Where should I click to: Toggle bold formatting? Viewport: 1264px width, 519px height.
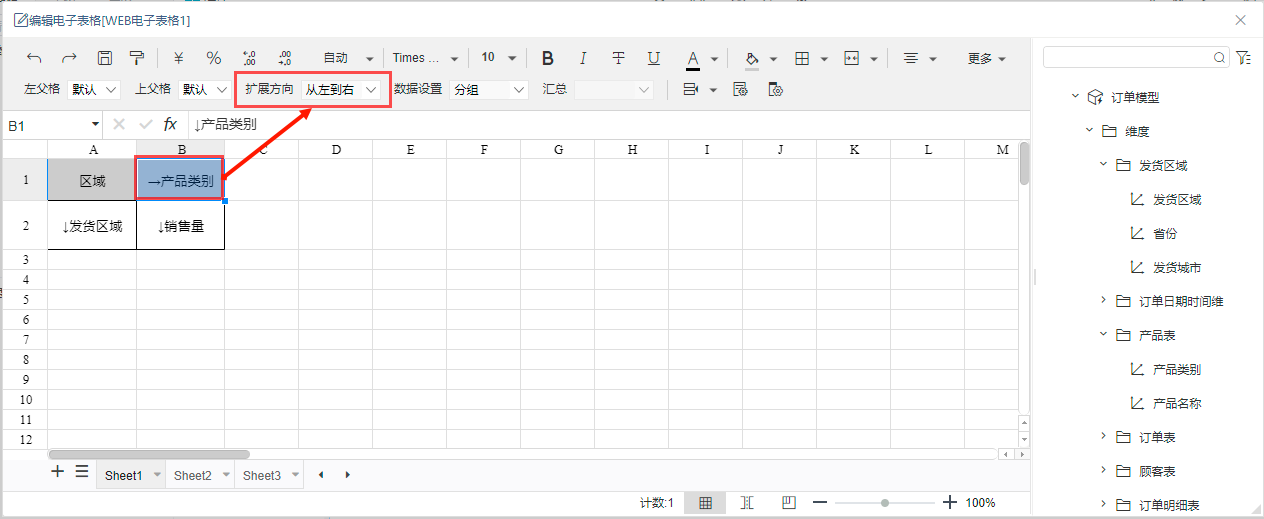point(547,58)
